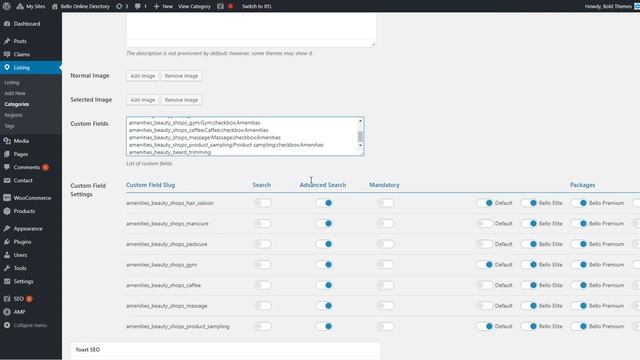640x360 pixels.
Task: Toggle Default package for gym field
Action: [x=485, y=264]
